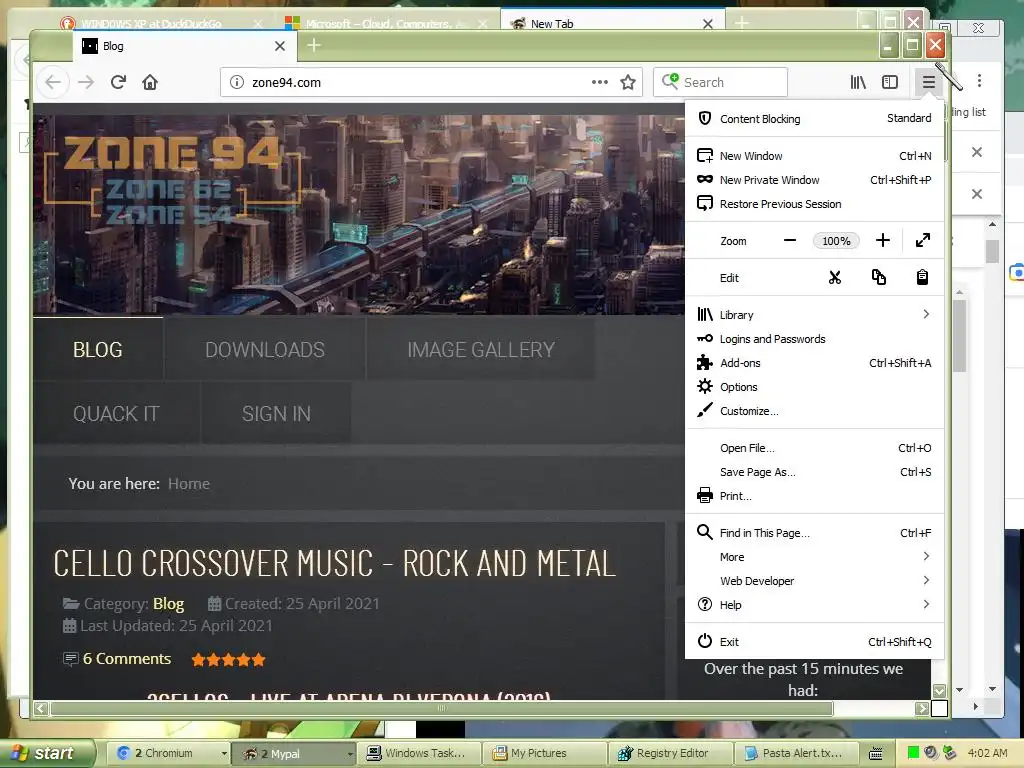Open Chromium's three-dot menu behind
This screenshot has height=768, width=1024.
point(979,80)
